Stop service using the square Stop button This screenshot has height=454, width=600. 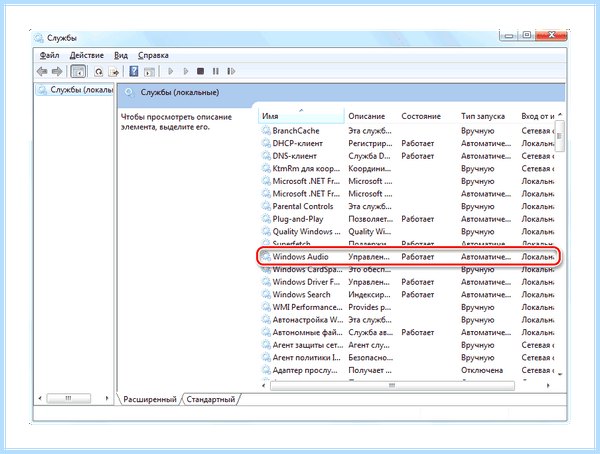click(x=200, y=71)
